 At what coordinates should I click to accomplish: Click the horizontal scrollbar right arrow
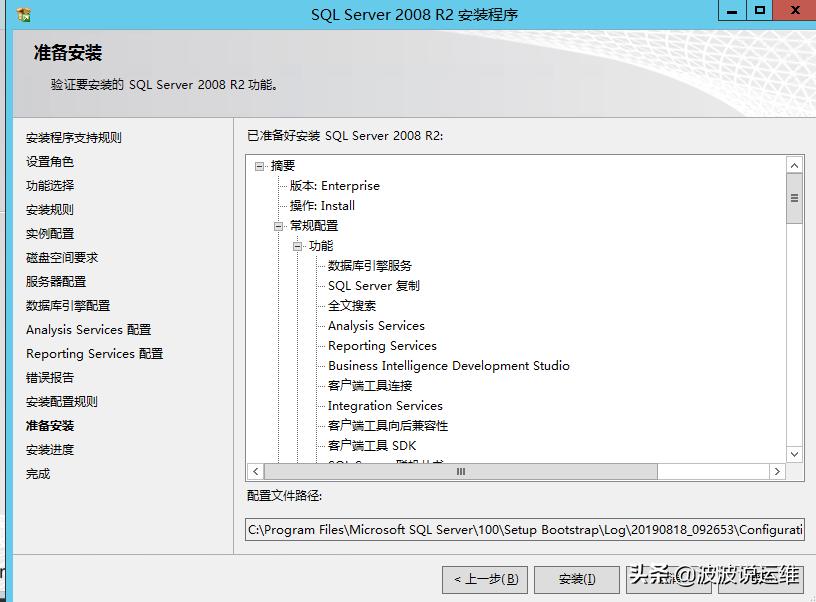(778, 471)
